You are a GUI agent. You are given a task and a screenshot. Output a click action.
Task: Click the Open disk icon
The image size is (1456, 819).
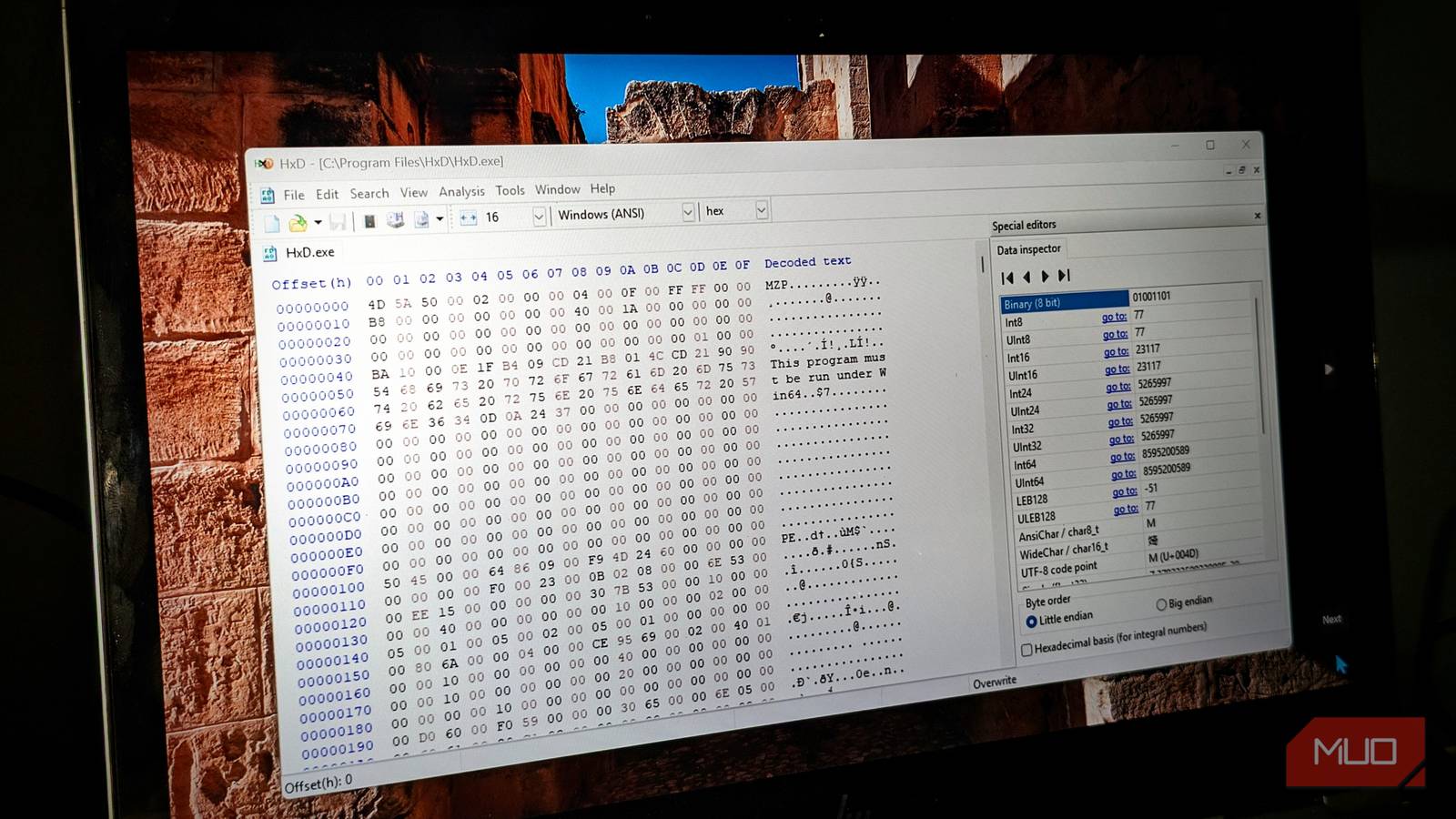coord(395,220)
